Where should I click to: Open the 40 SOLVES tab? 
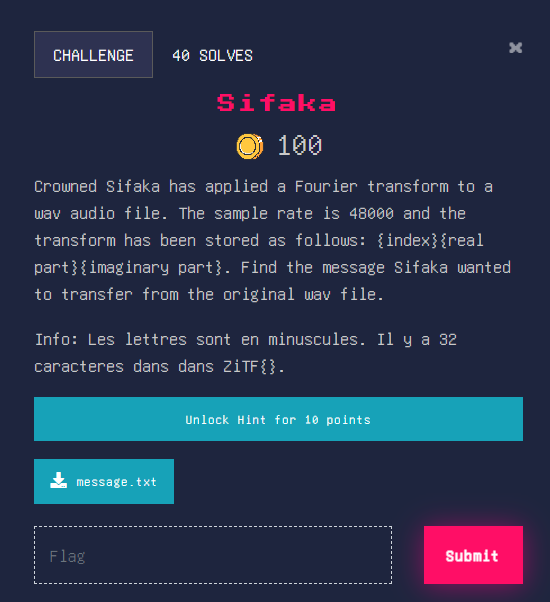click(212, 56)
